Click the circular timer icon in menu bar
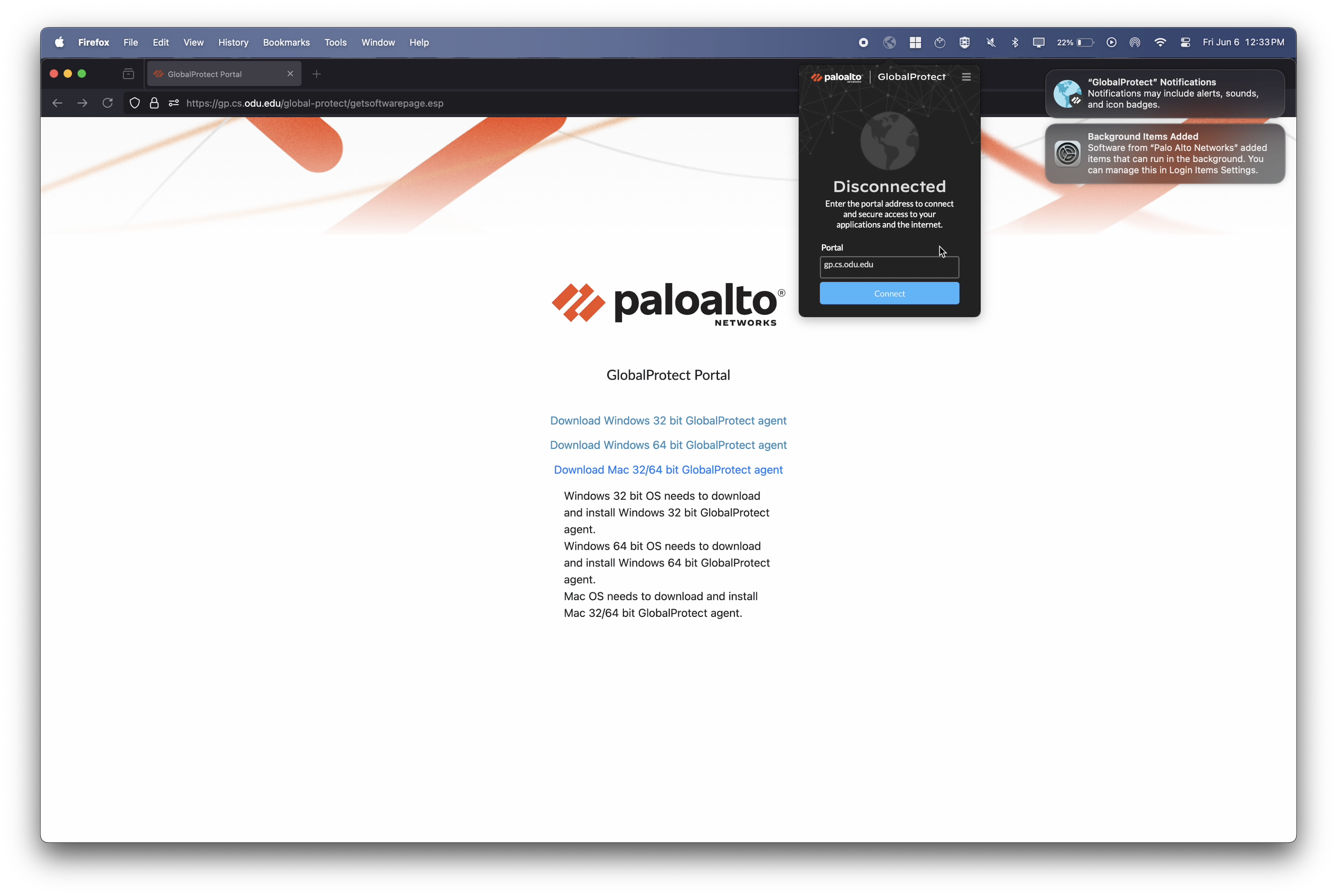The width and height of the screenshot is (1337, 896). pyautogui.click(x=939, y=42)
